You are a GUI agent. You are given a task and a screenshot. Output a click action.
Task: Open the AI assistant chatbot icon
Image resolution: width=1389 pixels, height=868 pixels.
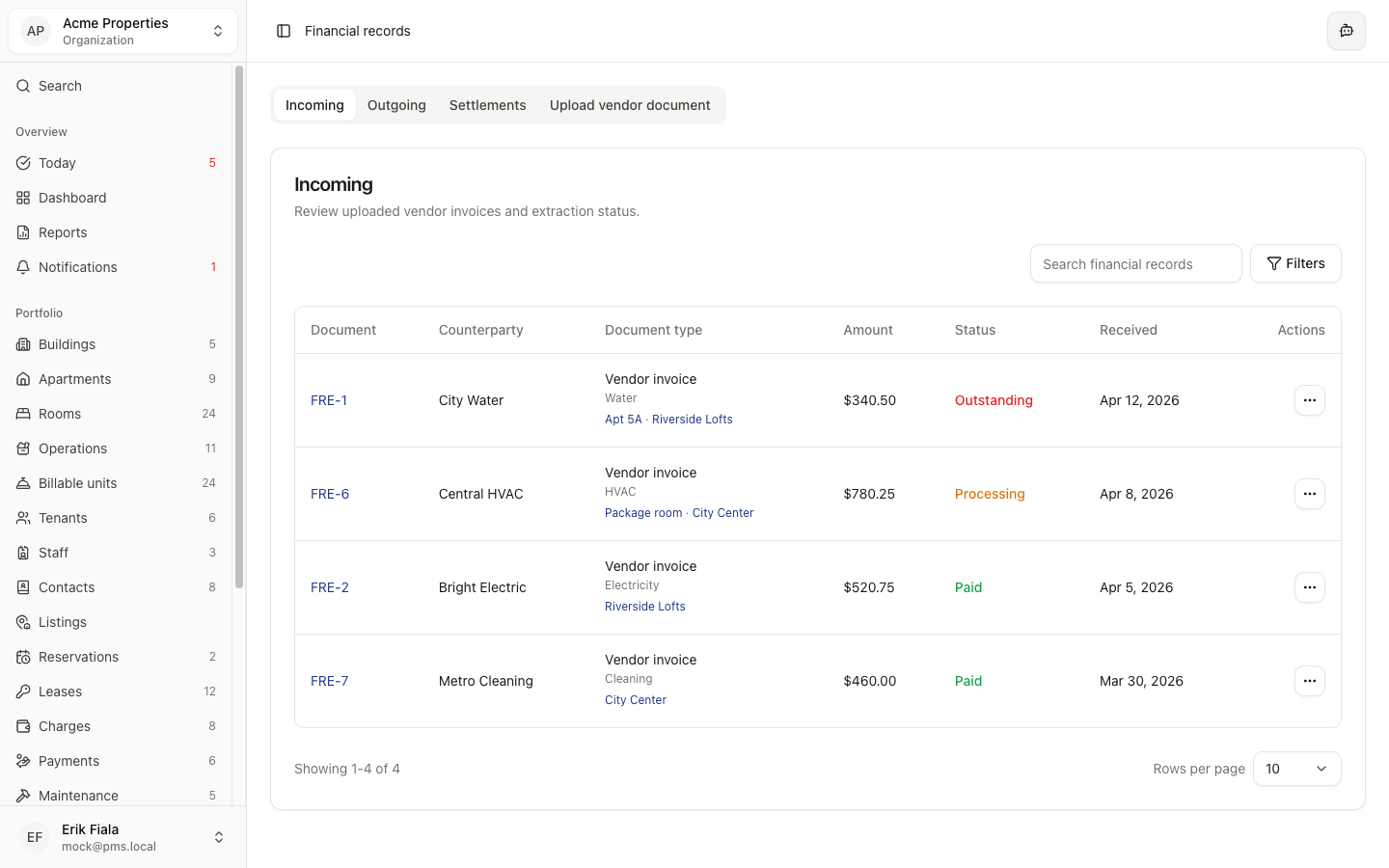click(x=1346, y=31)
